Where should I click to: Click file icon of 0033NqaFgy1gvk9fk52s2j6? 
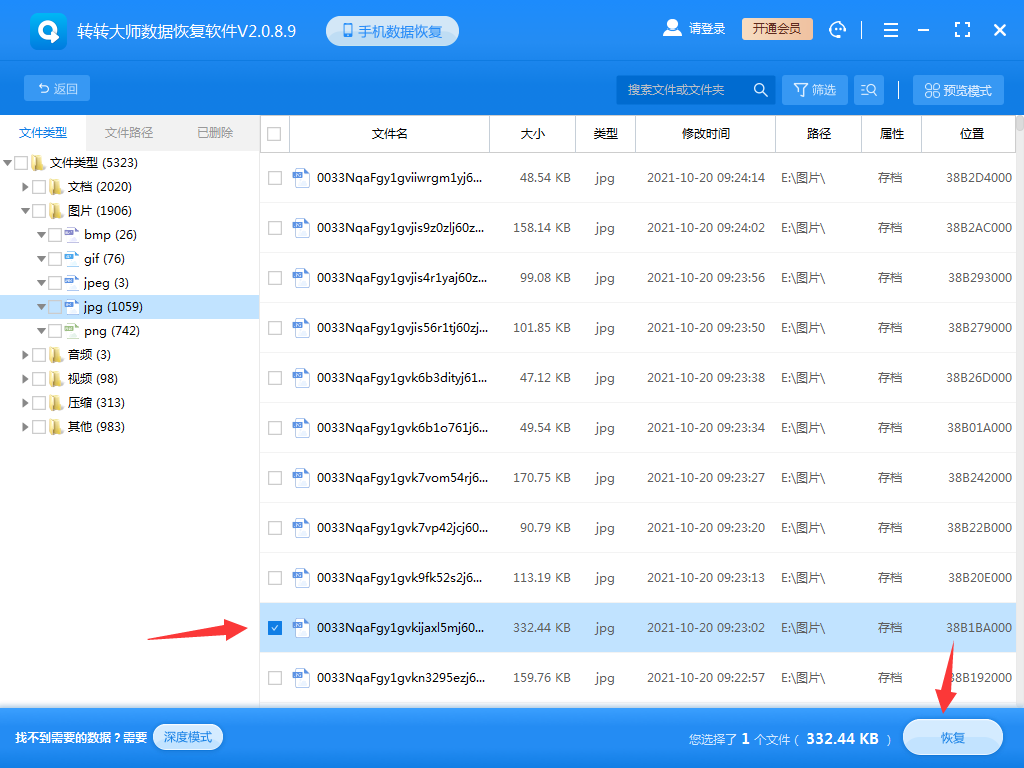300,578
